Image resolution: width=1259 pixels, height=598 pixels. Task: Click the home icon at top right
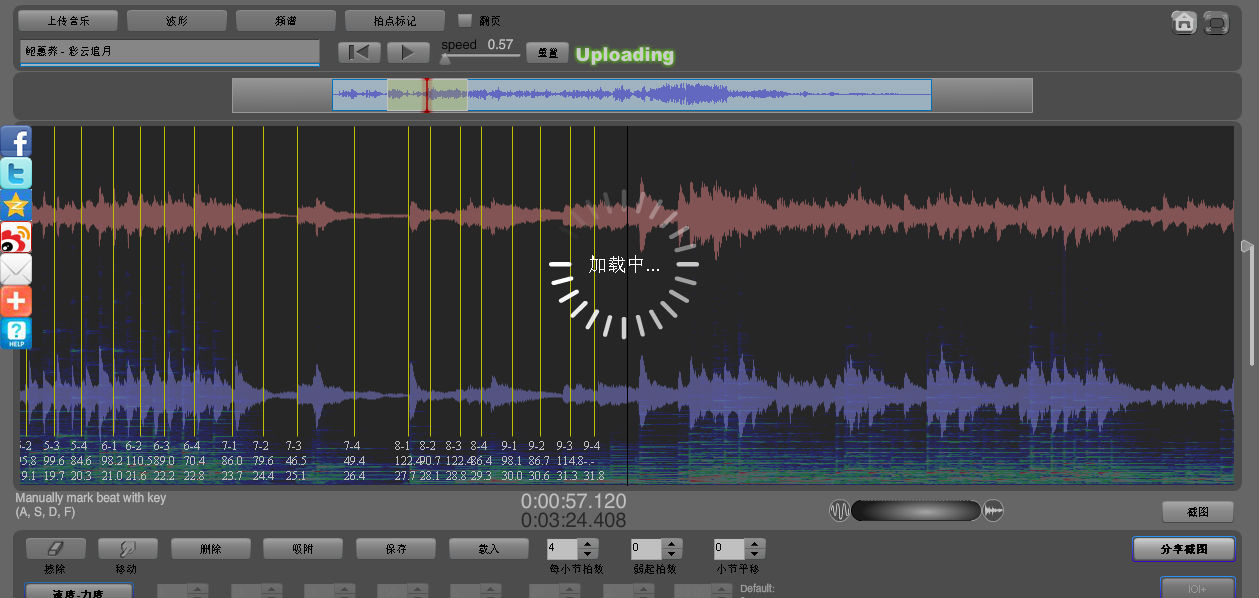1184,22
